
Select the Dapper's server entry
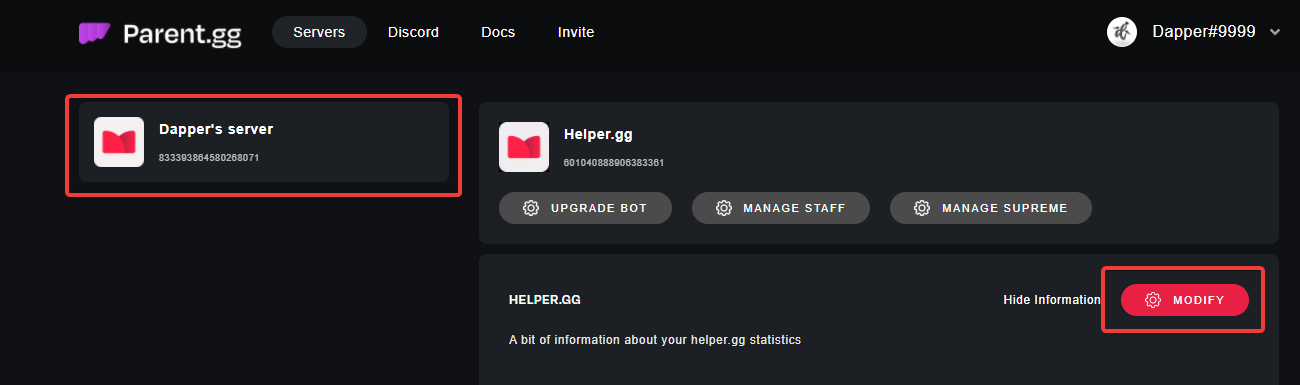click(264, 142)
